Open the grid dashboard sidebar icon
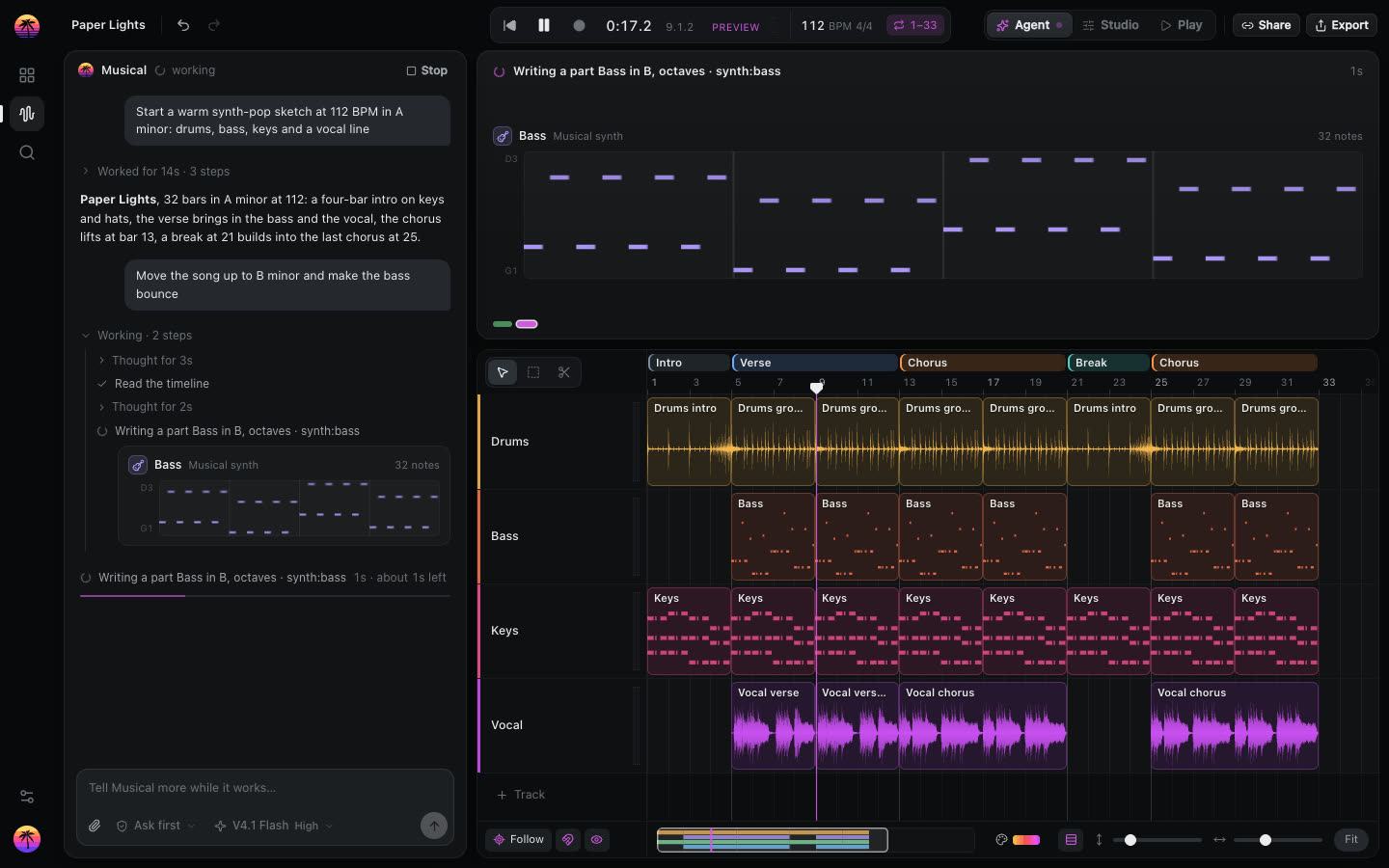Viewport: 1389px width, 868px height. click(27, 75)
